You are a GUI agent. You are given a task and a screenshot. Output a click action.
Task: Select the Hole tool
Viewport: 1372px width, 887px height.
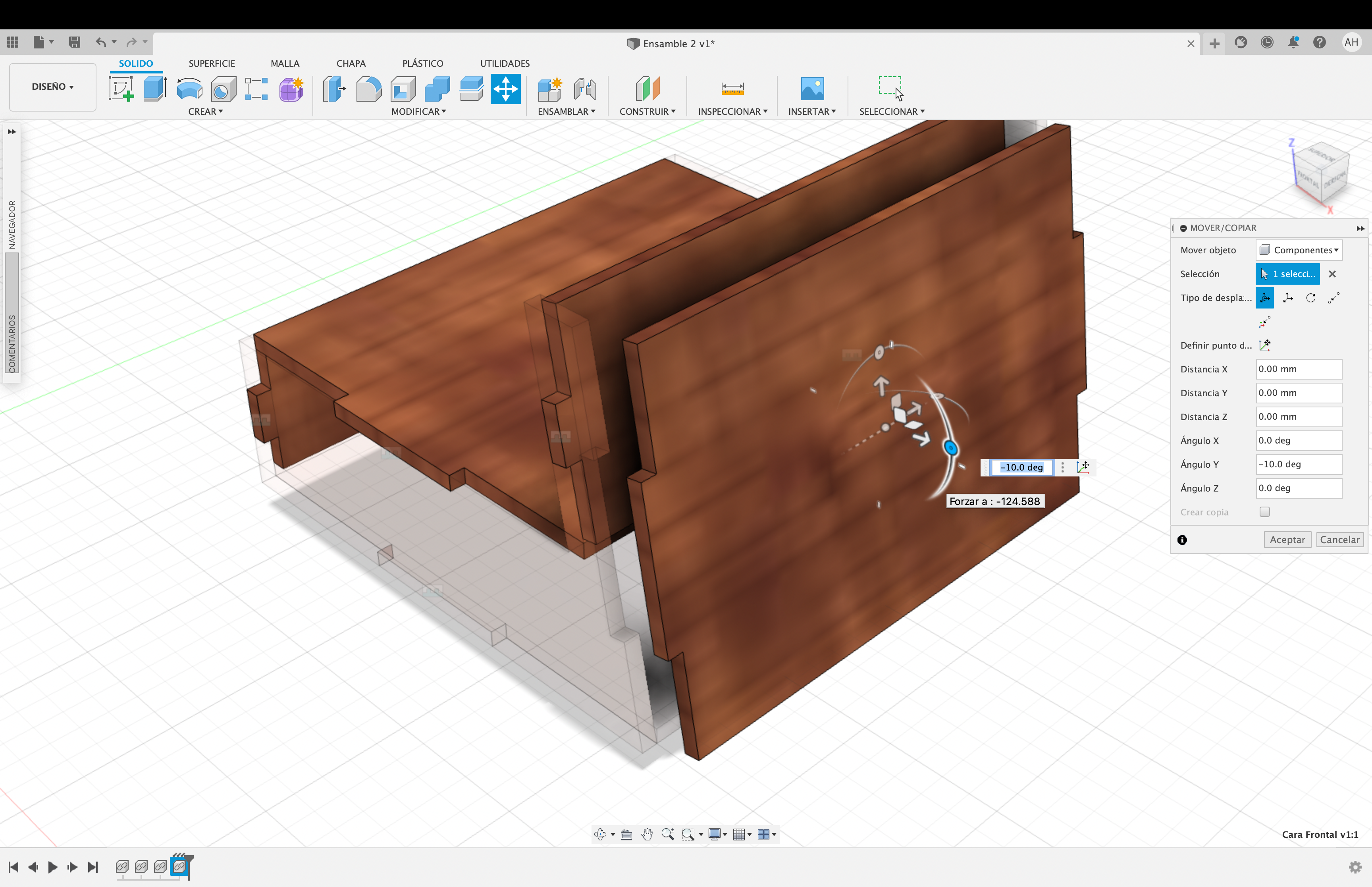224,89
